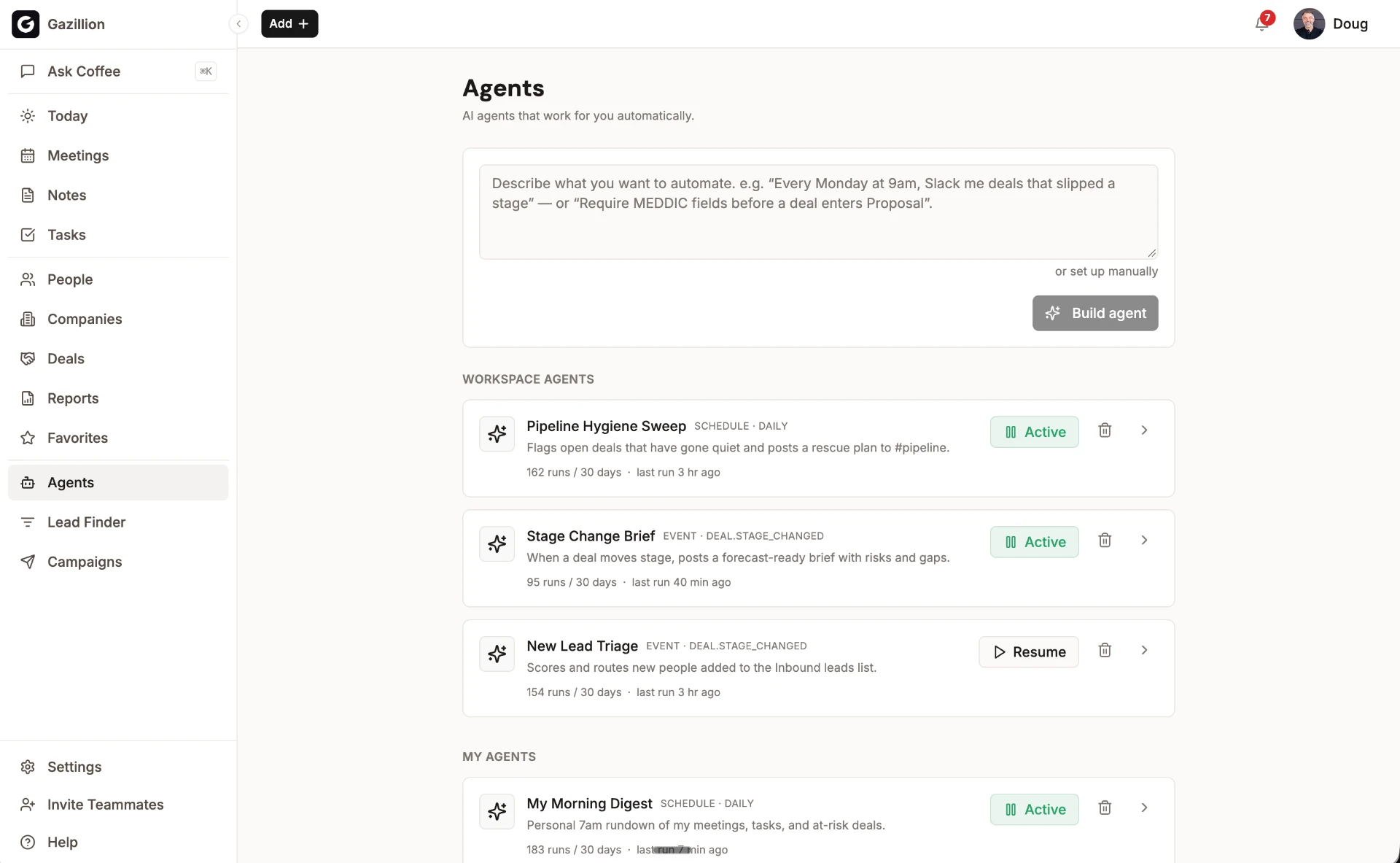Pause the active Pipeline Hygiene Sweep agent
The height and width of the screenshot is (863, 1400).
tap(1034, 432)
